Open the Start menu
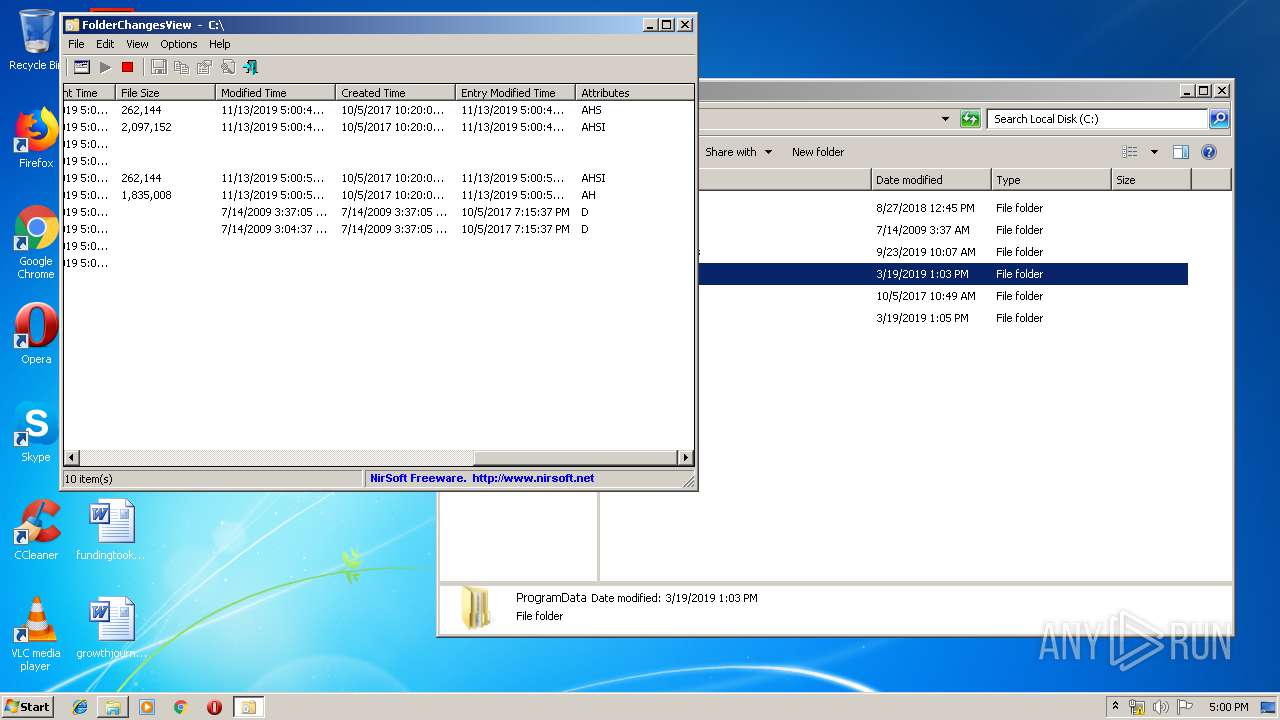The height and width of the screenshot is (720, 1280). (x=27, y=707)
